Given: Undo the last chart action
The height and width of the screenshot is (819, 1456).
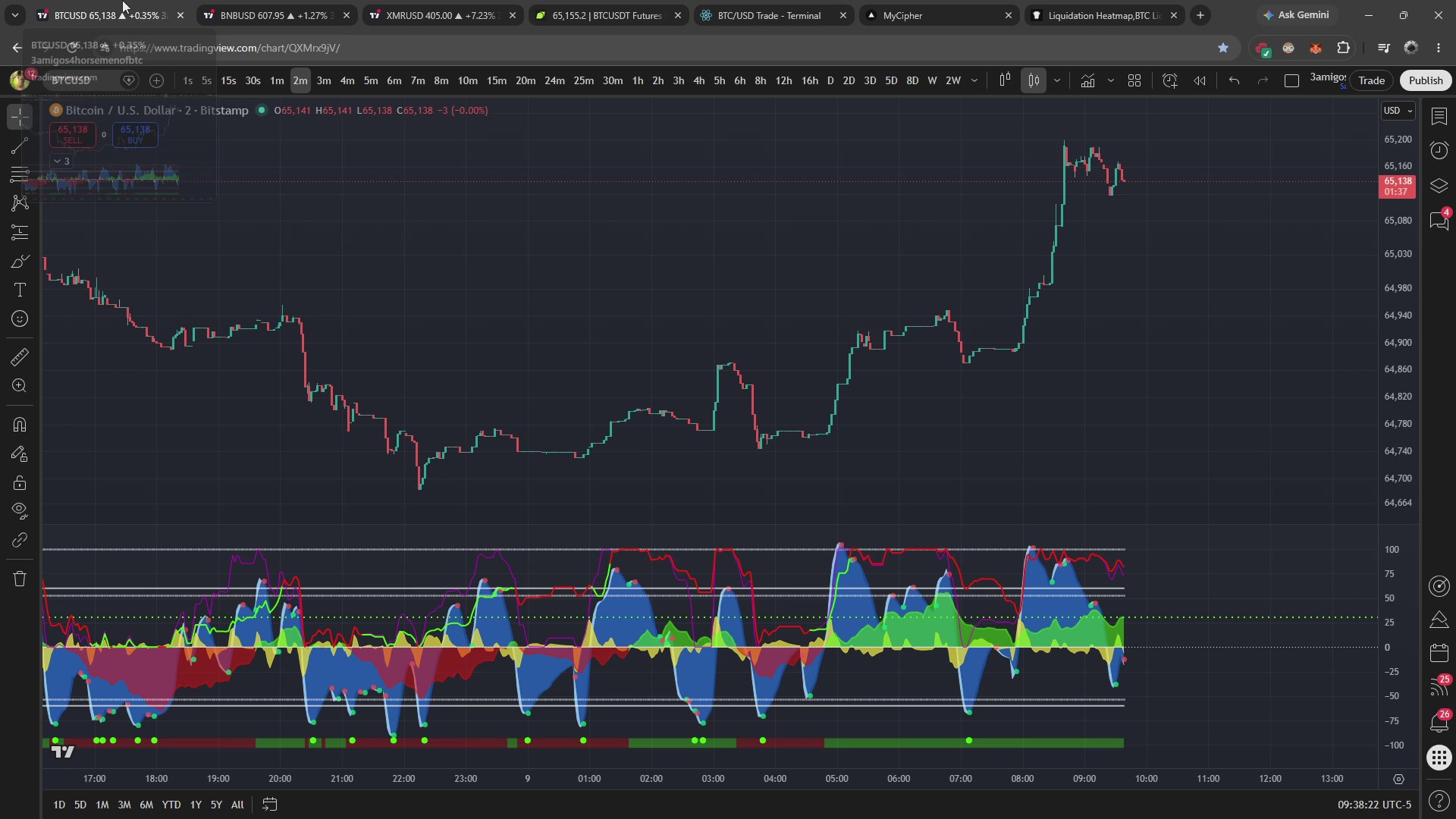Looking at the screenshot, I should pos(1234,80).
